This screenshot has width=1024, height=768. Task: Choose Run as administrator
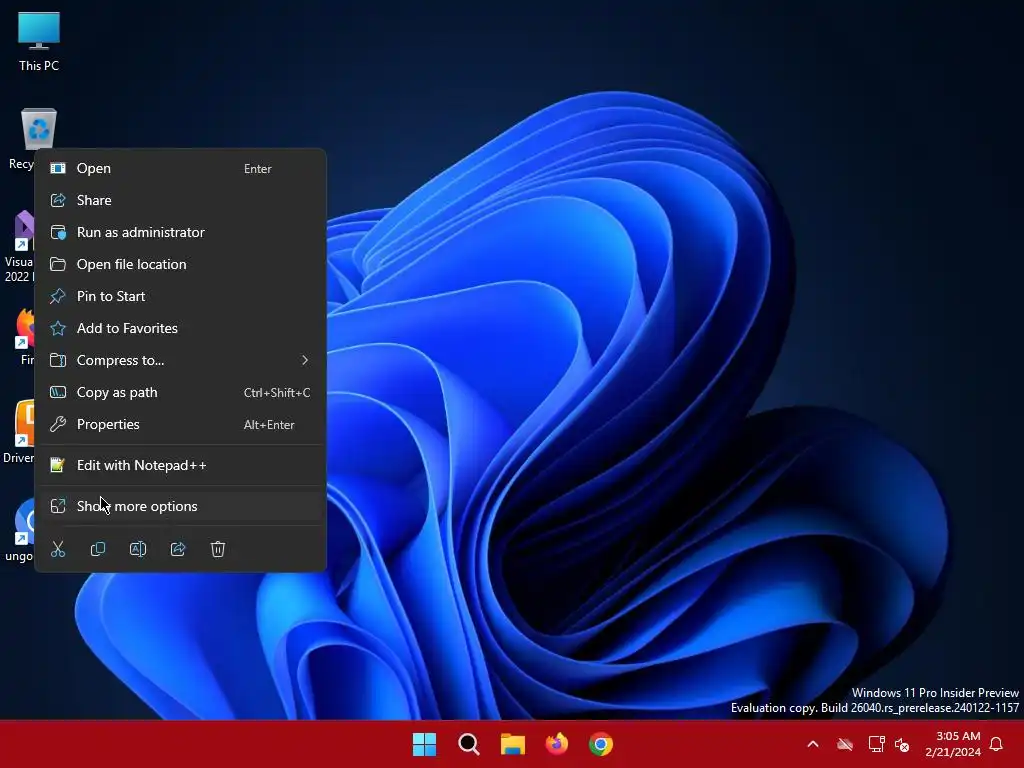(180, 232)
